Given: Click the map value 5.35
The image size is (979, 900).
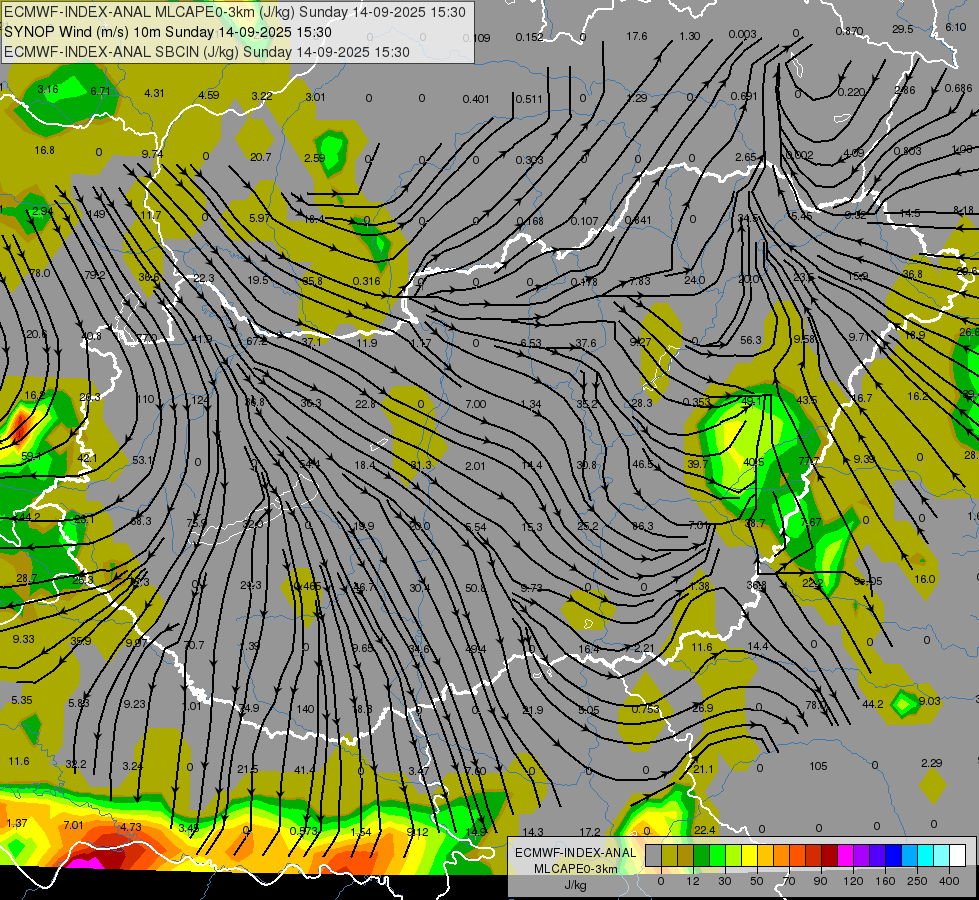Looking at the screenshot, I should 21,700.
